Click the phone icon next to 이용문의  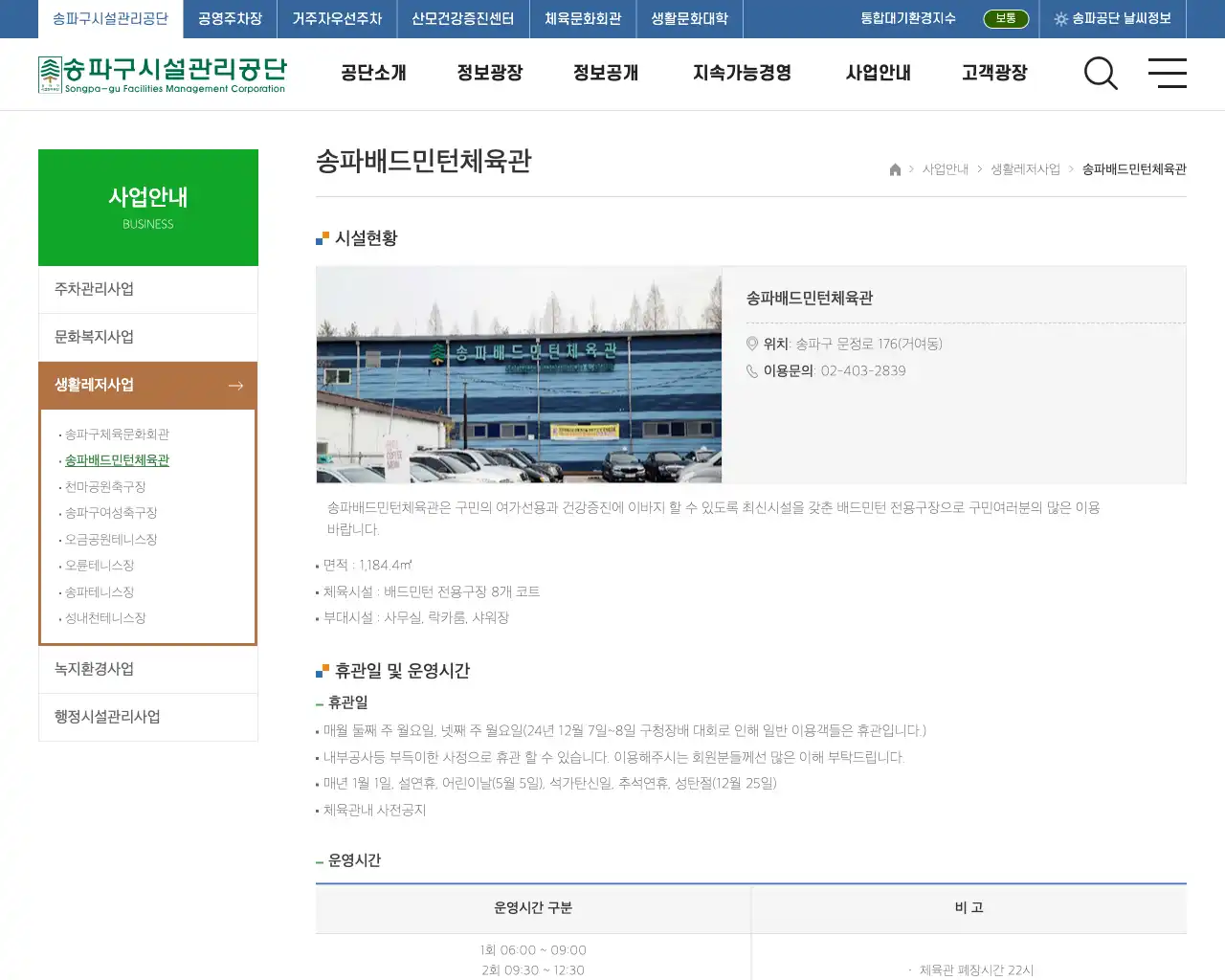(x=753, y=371)
